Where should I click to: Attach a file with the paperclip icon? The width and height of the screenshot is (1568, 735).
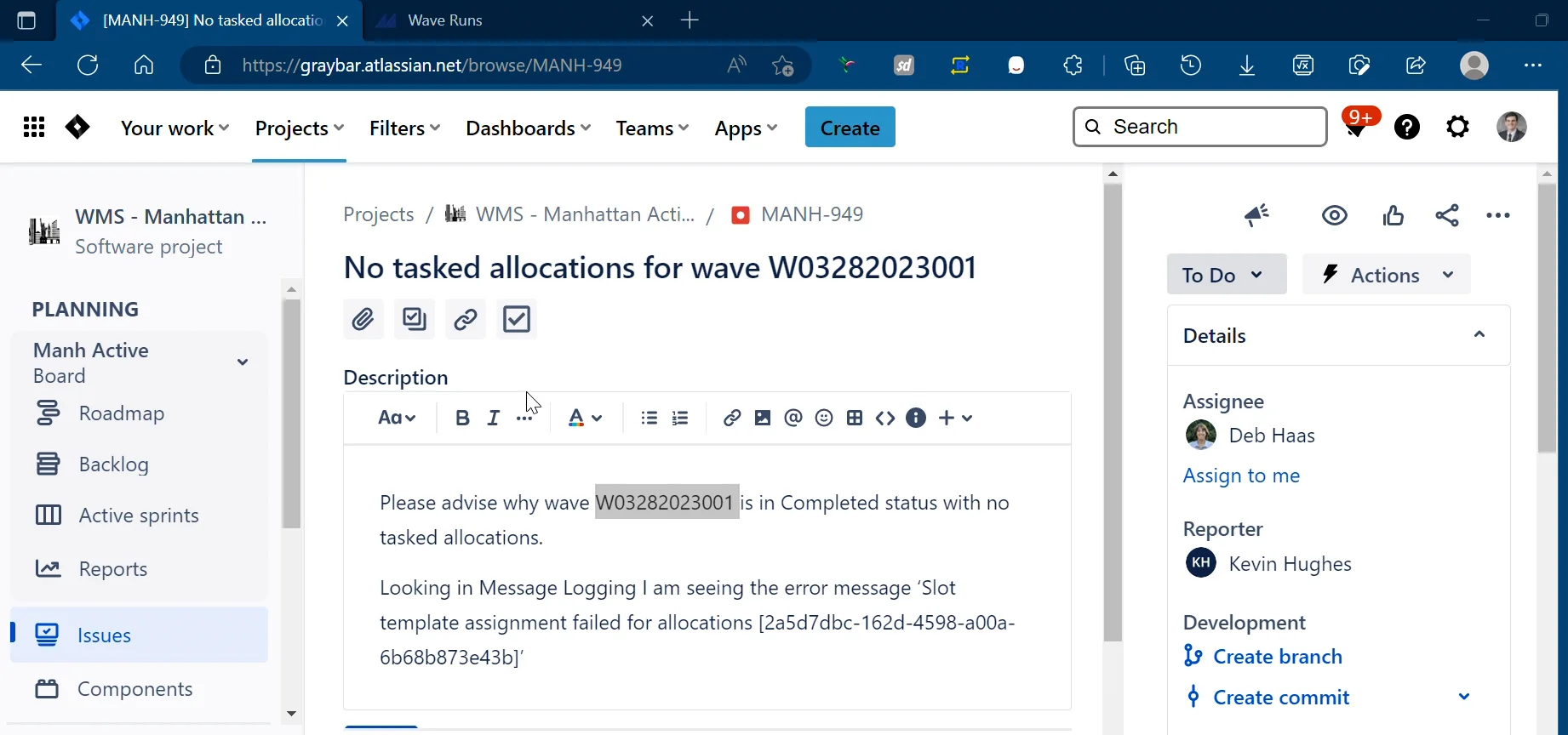point(363,319)
